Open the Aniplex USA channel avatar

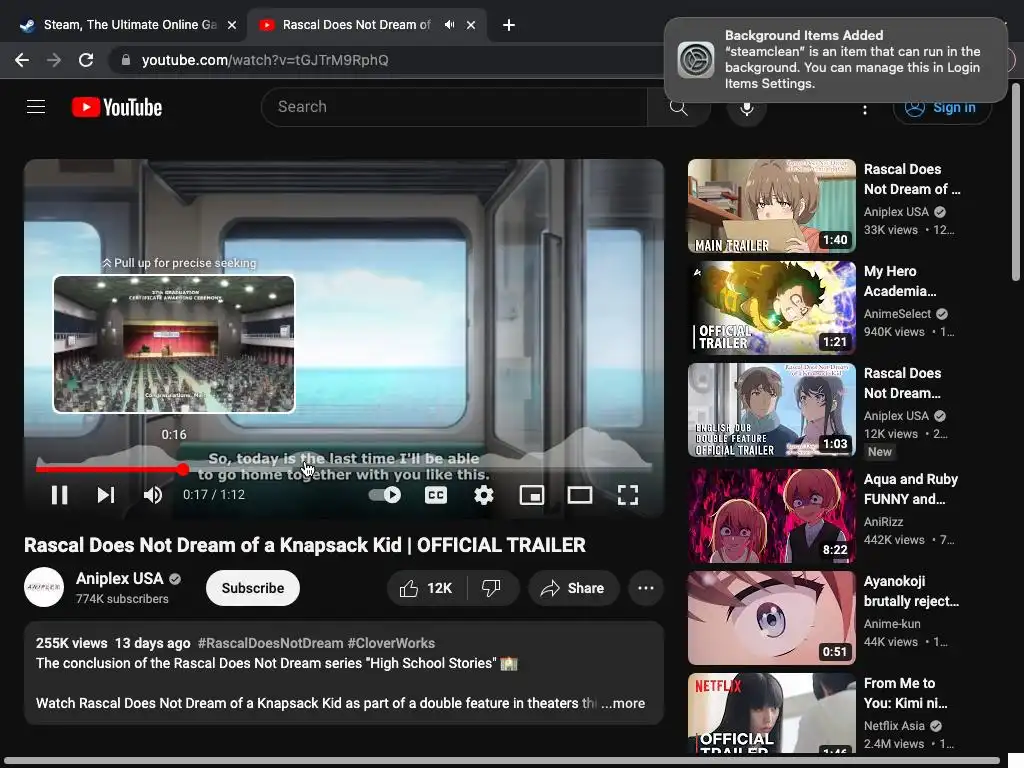(44, 588)
